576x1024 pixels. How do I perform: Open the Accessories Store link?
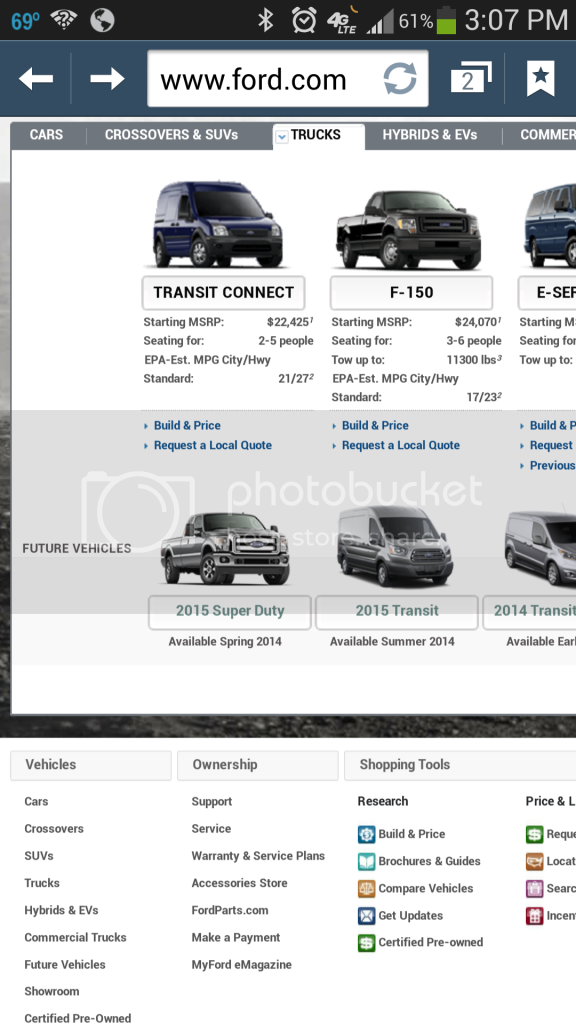coord(239,883)
